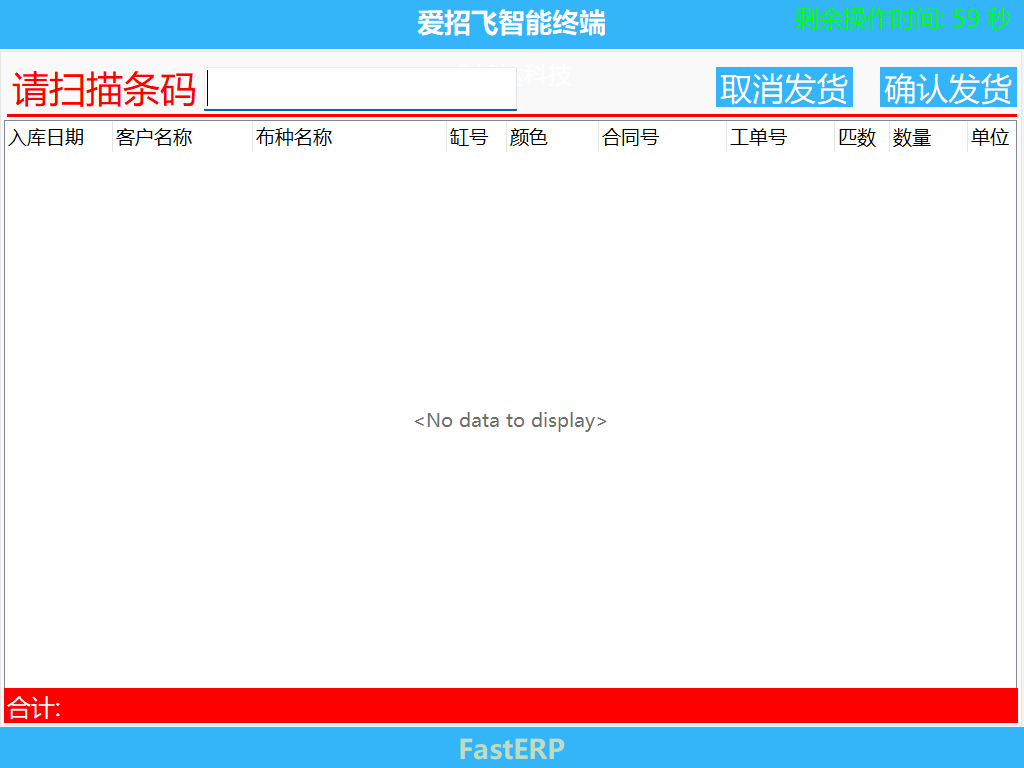Click the 缸号 column header

click(x=469, y=138)
